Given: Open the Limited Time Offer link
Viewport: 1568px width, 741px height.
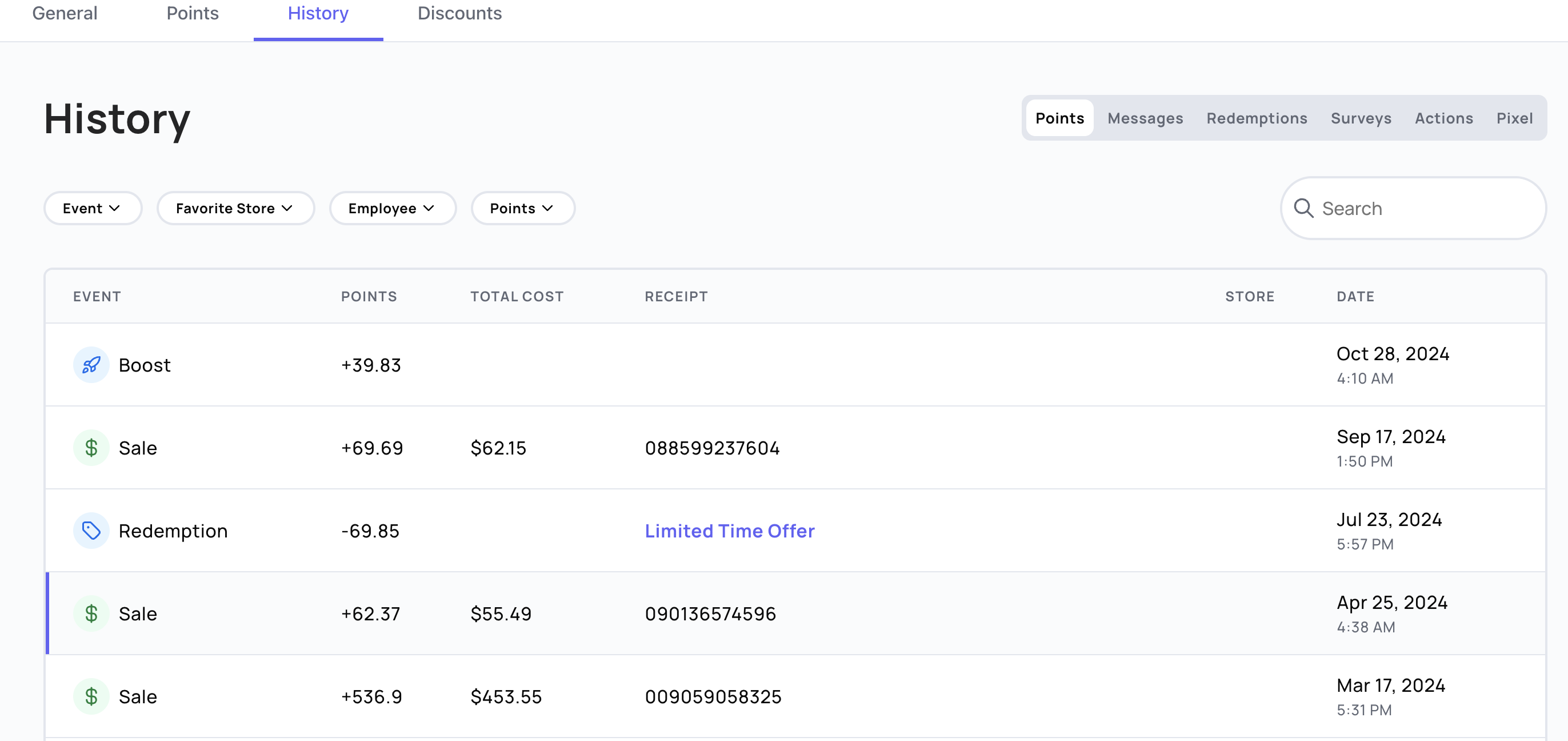Looking at the screenshot, I should [730, 531].
